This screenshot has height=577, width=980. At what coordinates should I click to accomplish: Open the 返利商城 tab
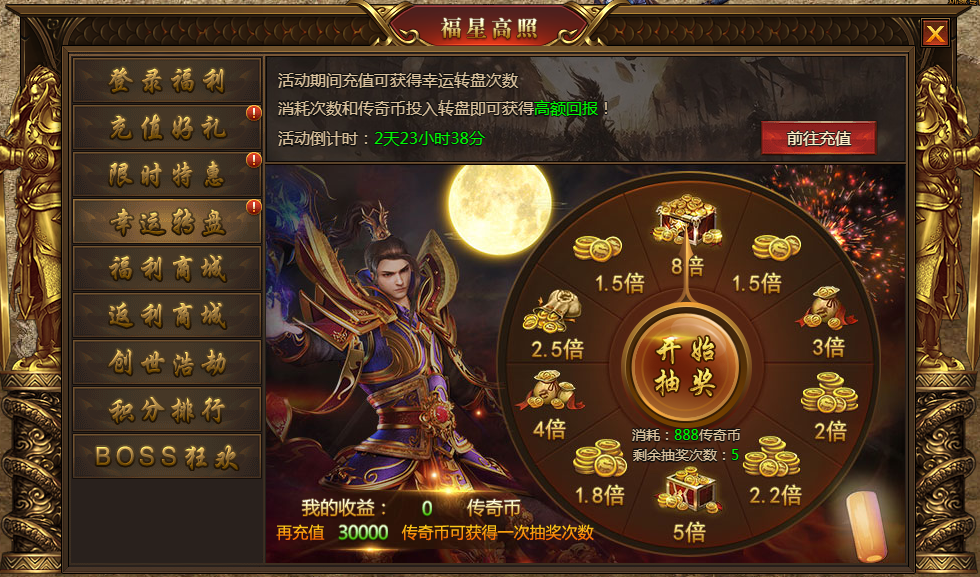point(167,315)
